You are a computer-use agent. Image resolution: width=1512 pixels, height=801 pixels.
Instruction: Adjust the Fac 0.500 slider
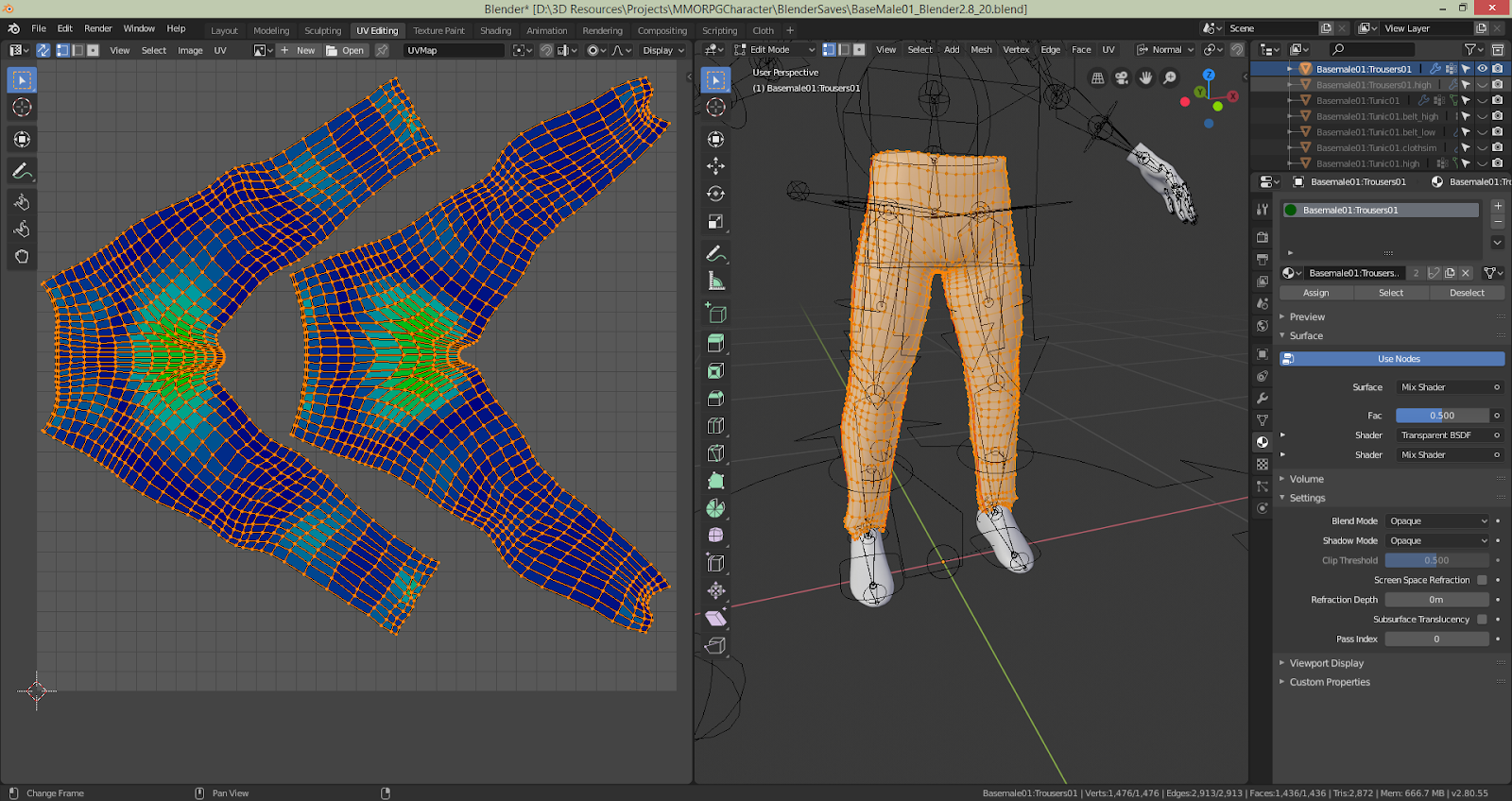coord(1442,416)
